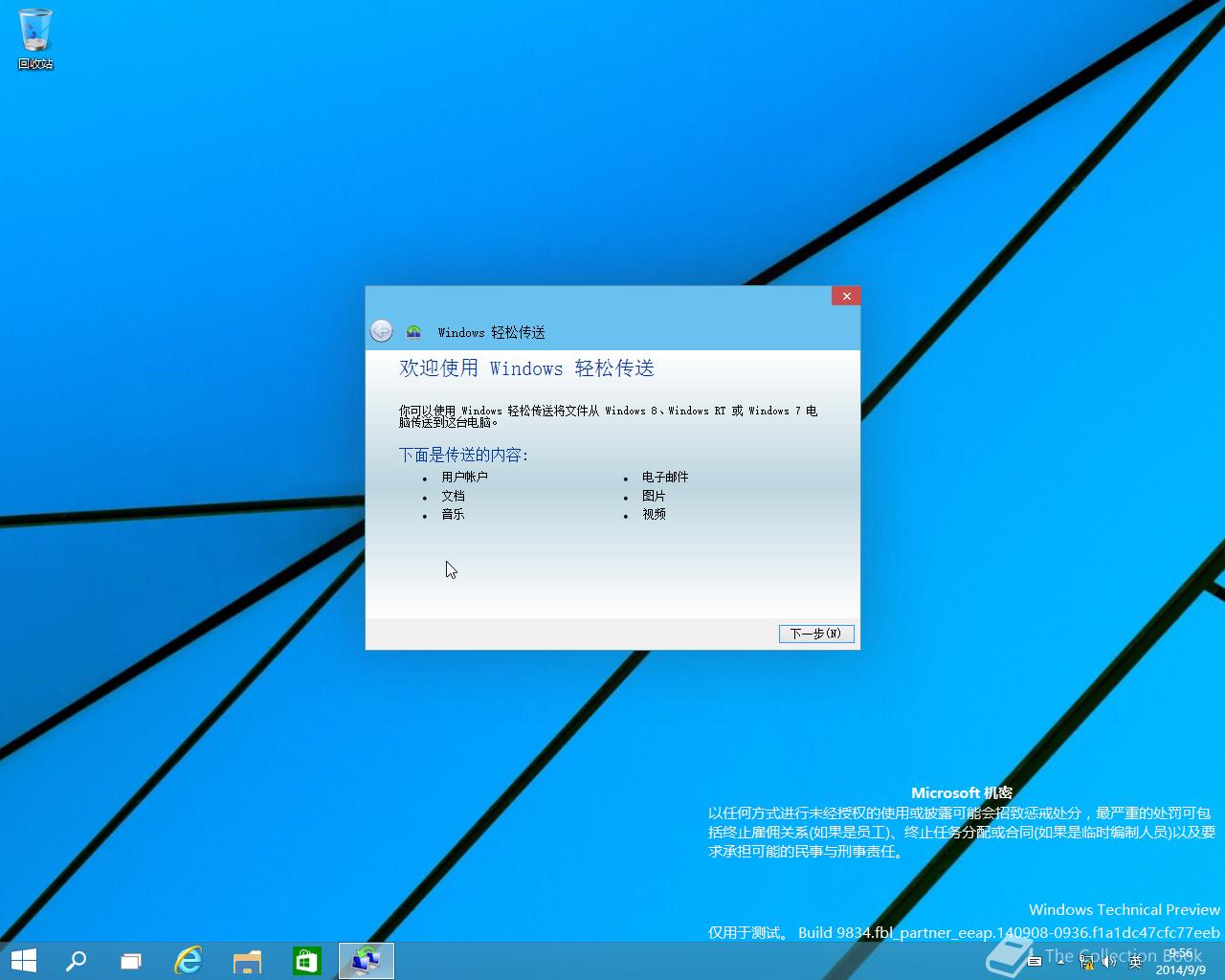
Task: Open the clock showing 2014/9/9
Action: tap(1181, 962)
